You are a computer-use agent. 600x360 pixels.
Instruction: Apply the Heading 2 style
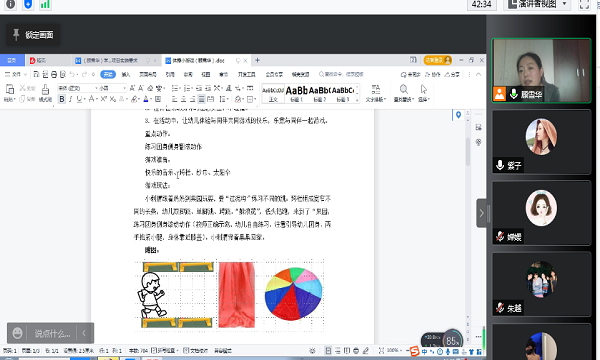coord(320,93)
